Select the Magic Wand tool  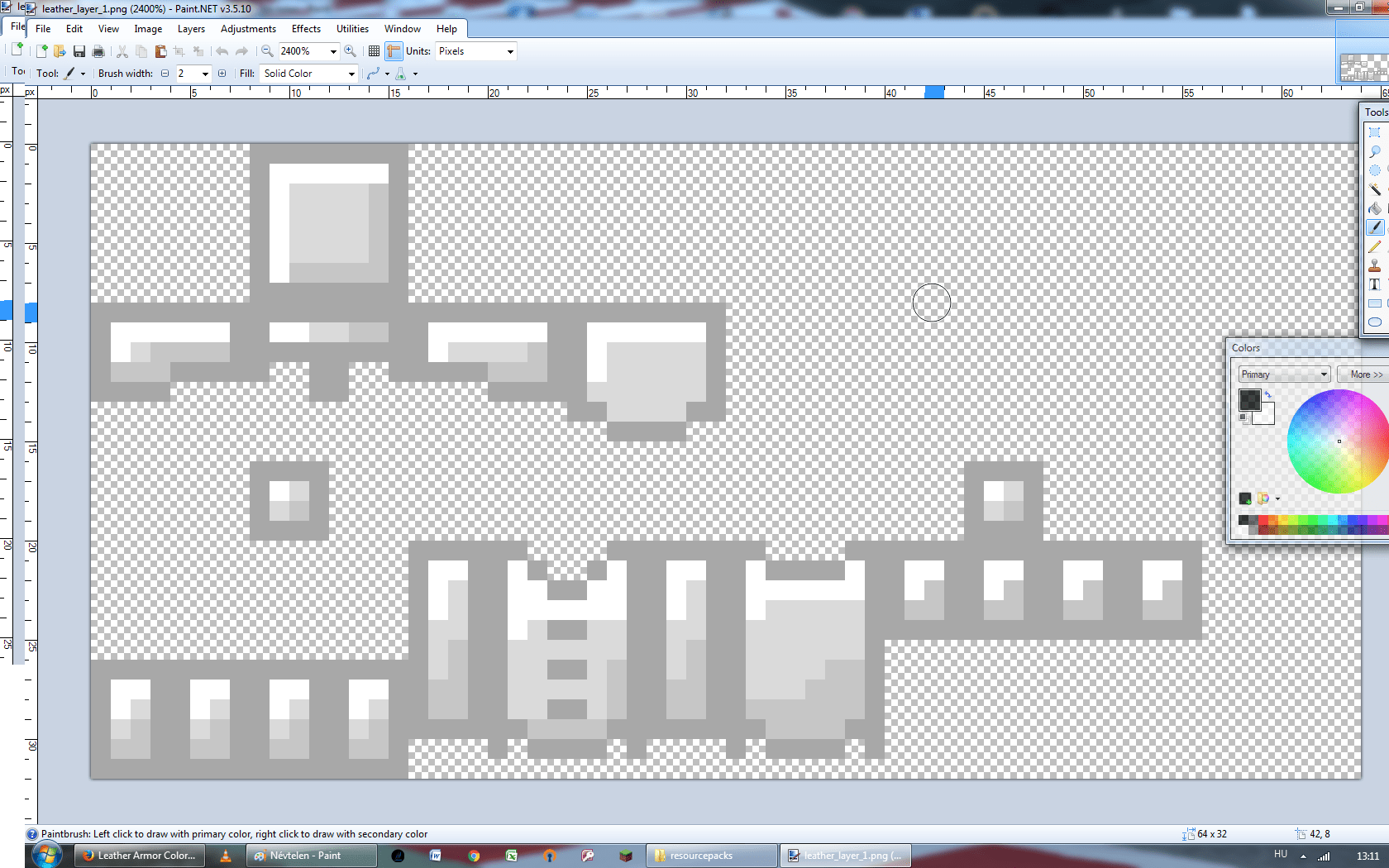pyautogui.click(x=1374, y=189)
